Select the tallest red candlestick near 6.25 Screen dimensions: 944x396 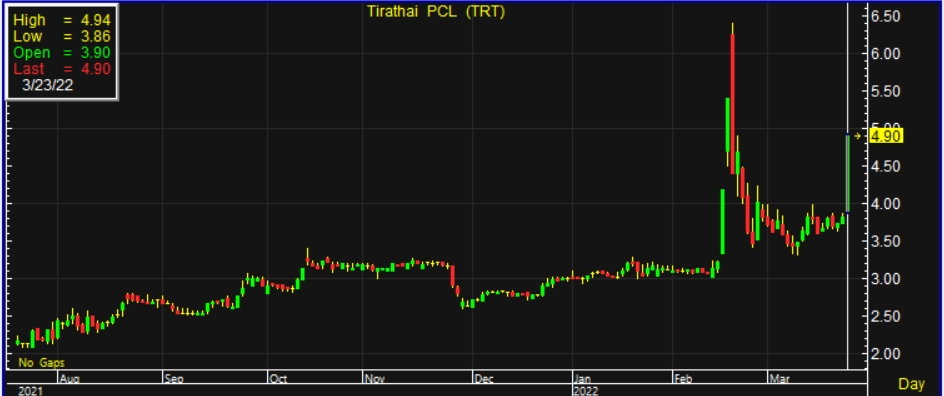[733, 104]
